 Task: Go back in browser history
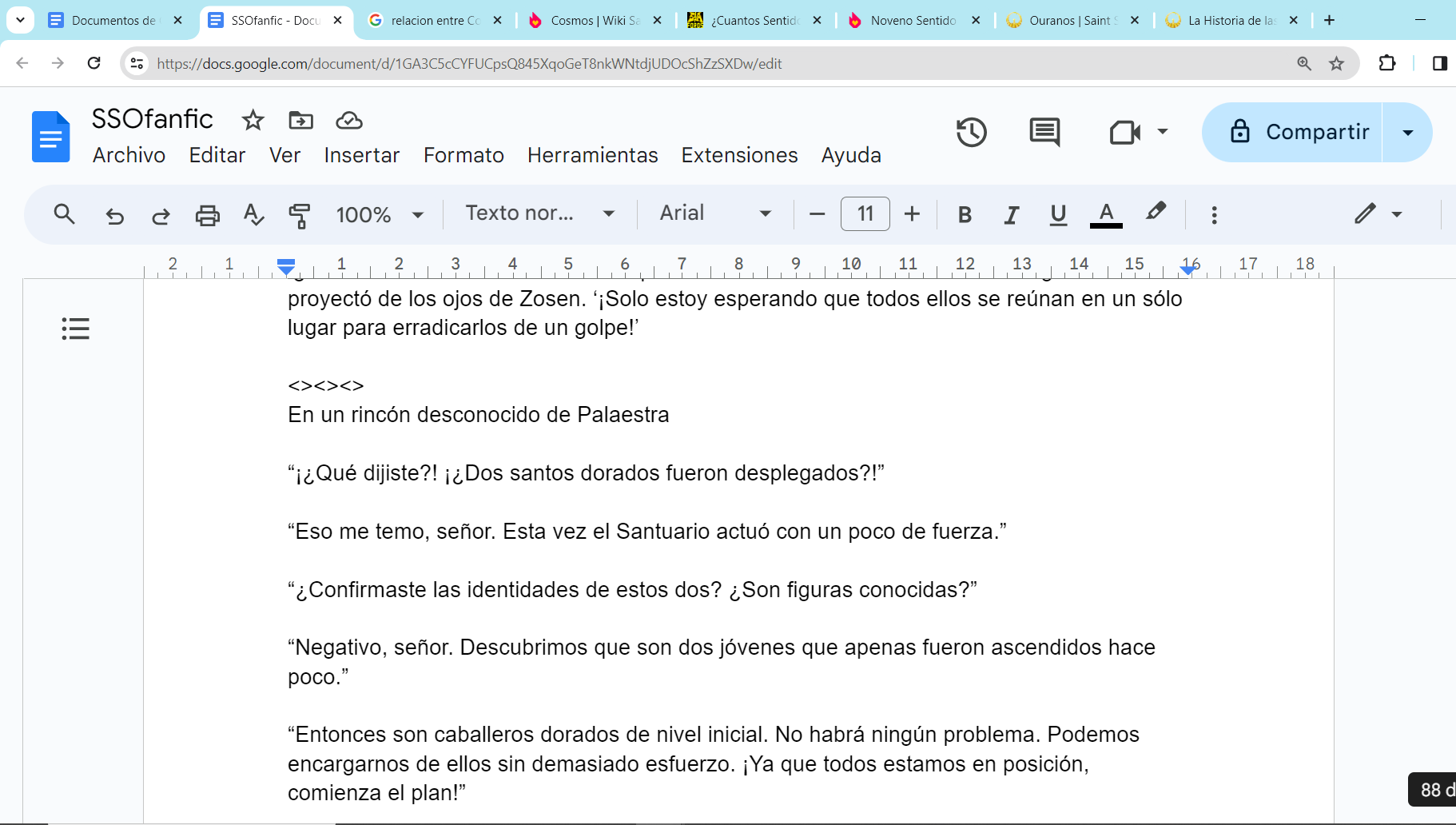tap(22, 63)
